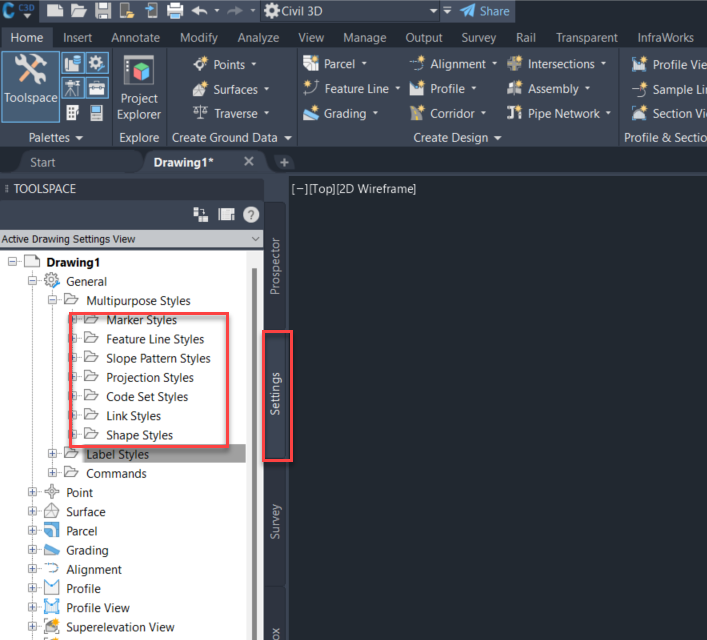This screenshot has width=707, height=640.
Task: Click the Plot printer icon
Action: coord(175,10)
